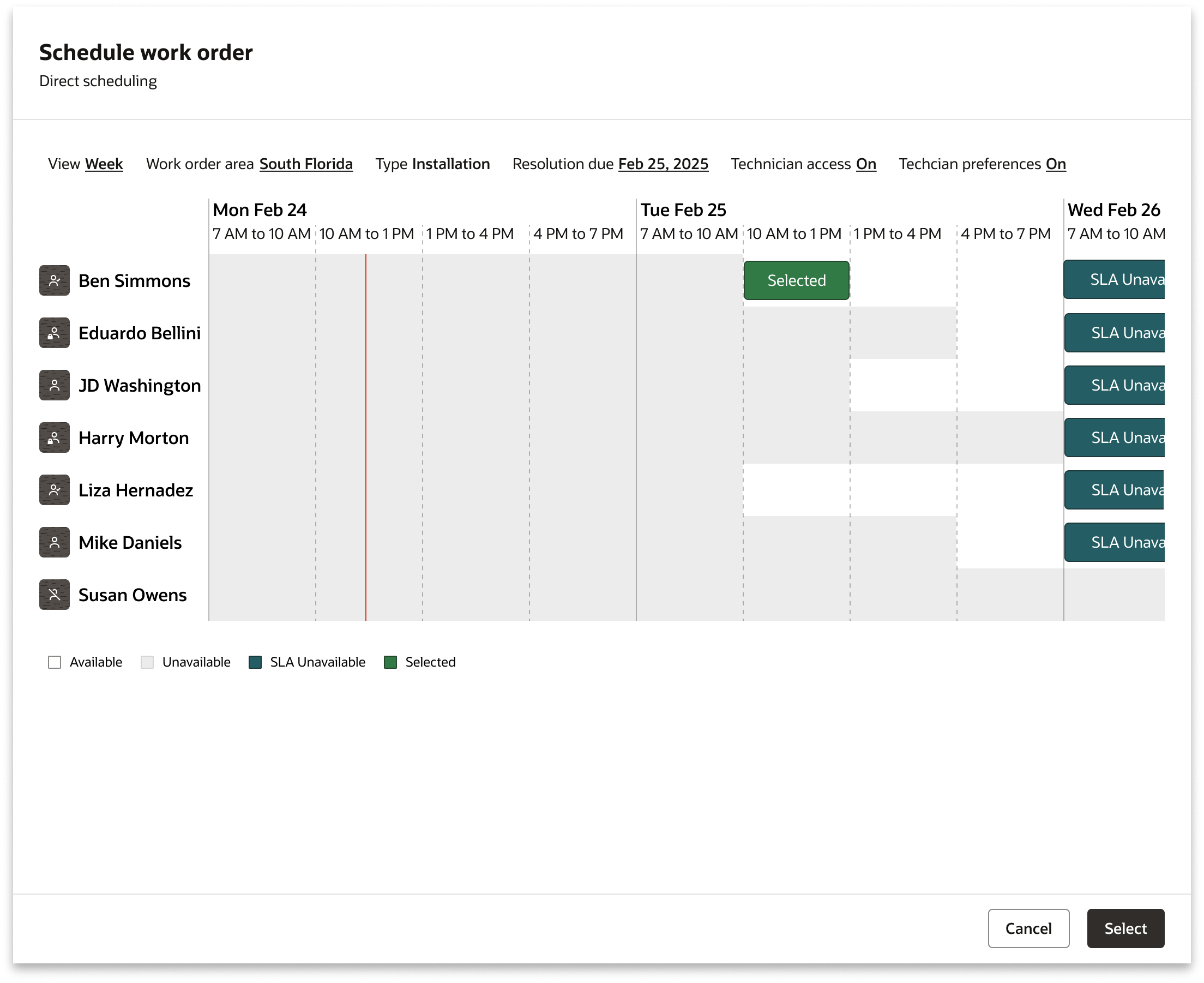1204x983 pixels.
Task: Click Liza Hernadez technician avatar icon
Action: (55, 490)
